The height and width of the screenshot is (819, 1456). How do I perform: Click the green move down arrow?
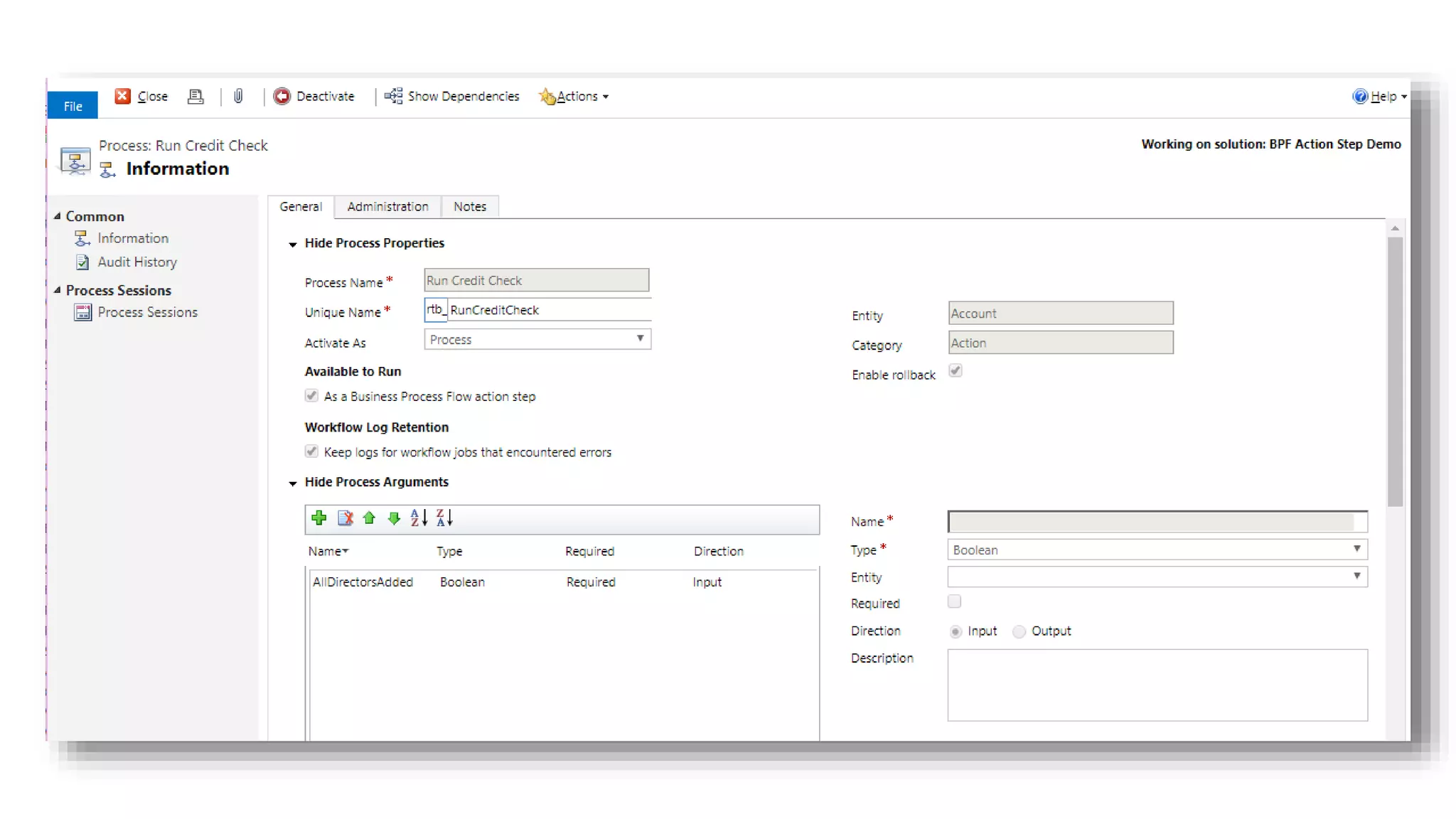(394, 518)
